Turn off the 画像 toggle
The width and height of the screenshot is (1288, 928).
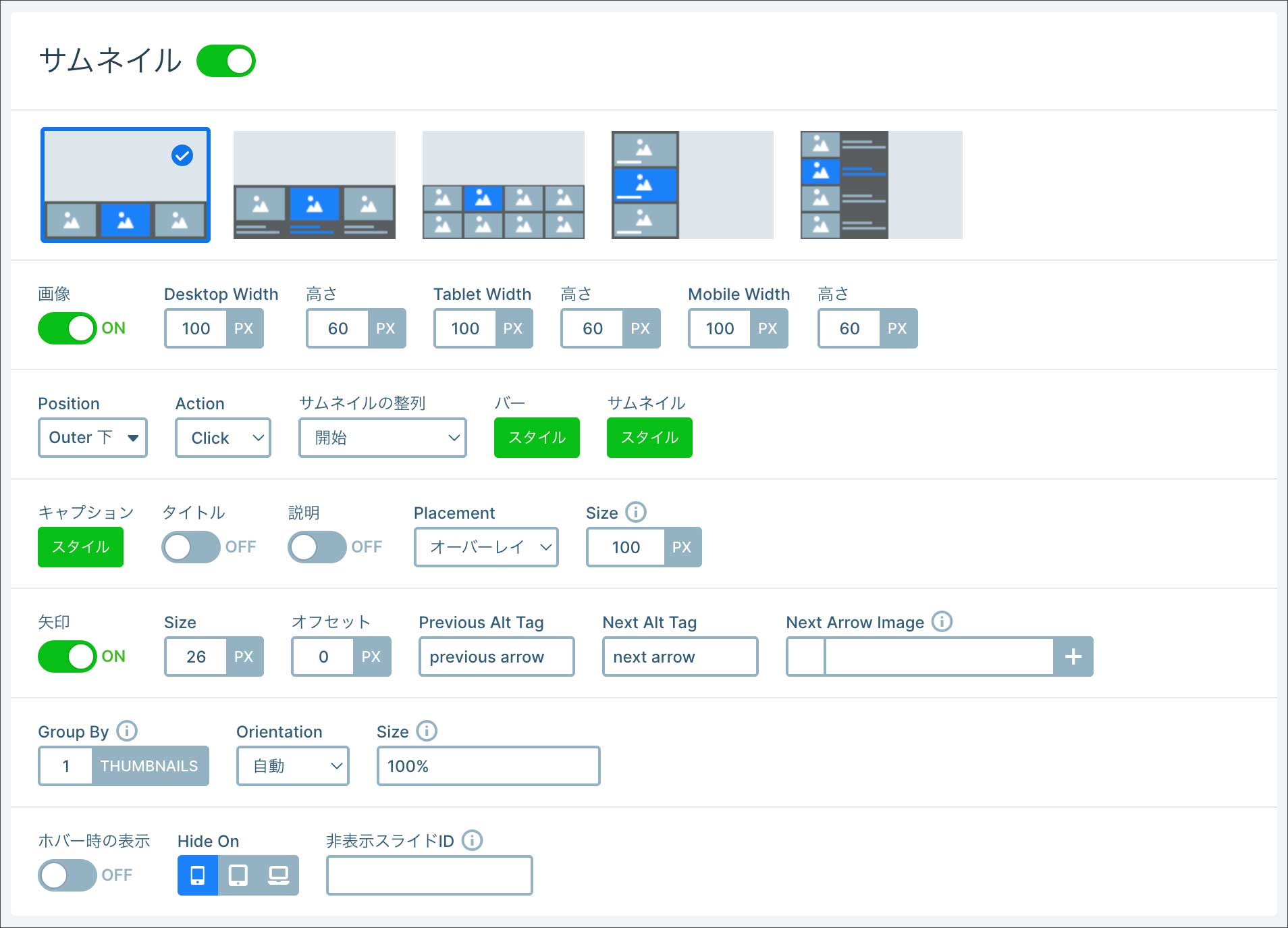point(68,328)
